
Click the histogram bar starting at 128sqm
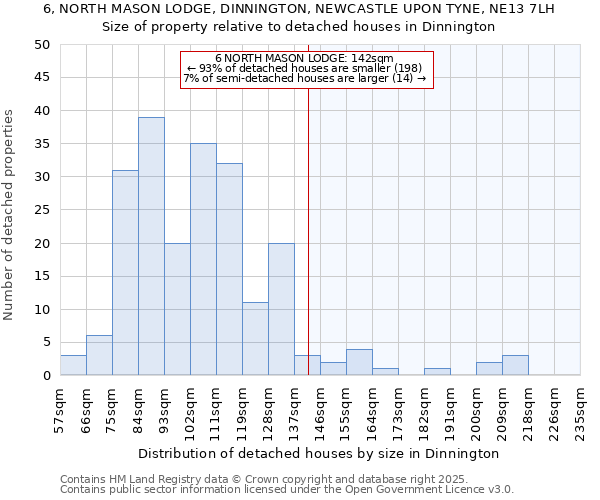pos(282,309)
